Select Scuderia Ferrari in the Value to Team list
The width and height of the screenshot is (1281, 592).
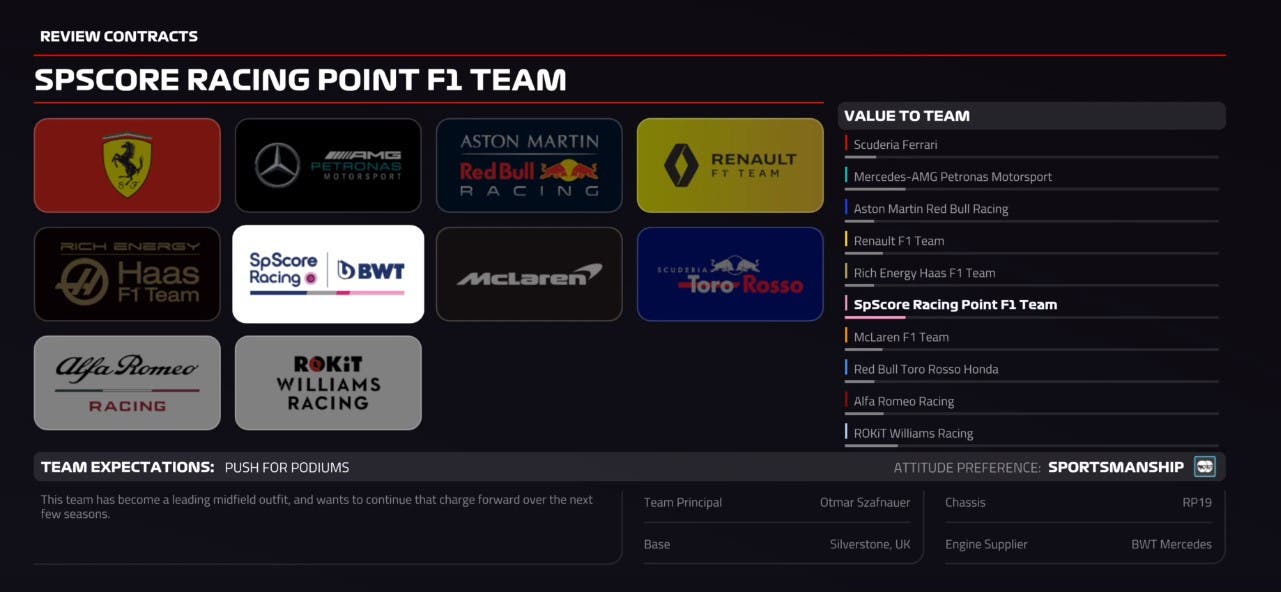[x=1031, y=145]
